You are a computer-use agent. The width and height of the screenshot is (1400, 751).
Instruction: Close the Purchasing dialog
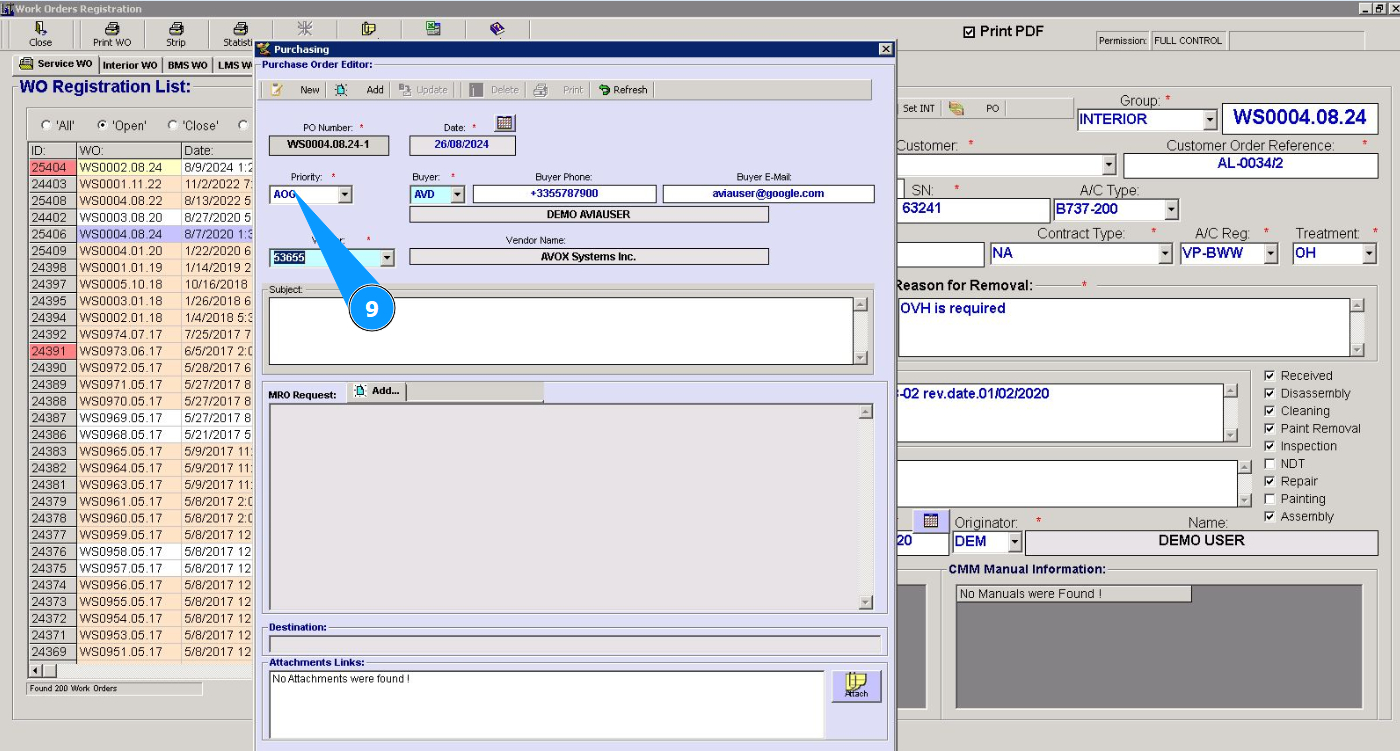(885, 49)
